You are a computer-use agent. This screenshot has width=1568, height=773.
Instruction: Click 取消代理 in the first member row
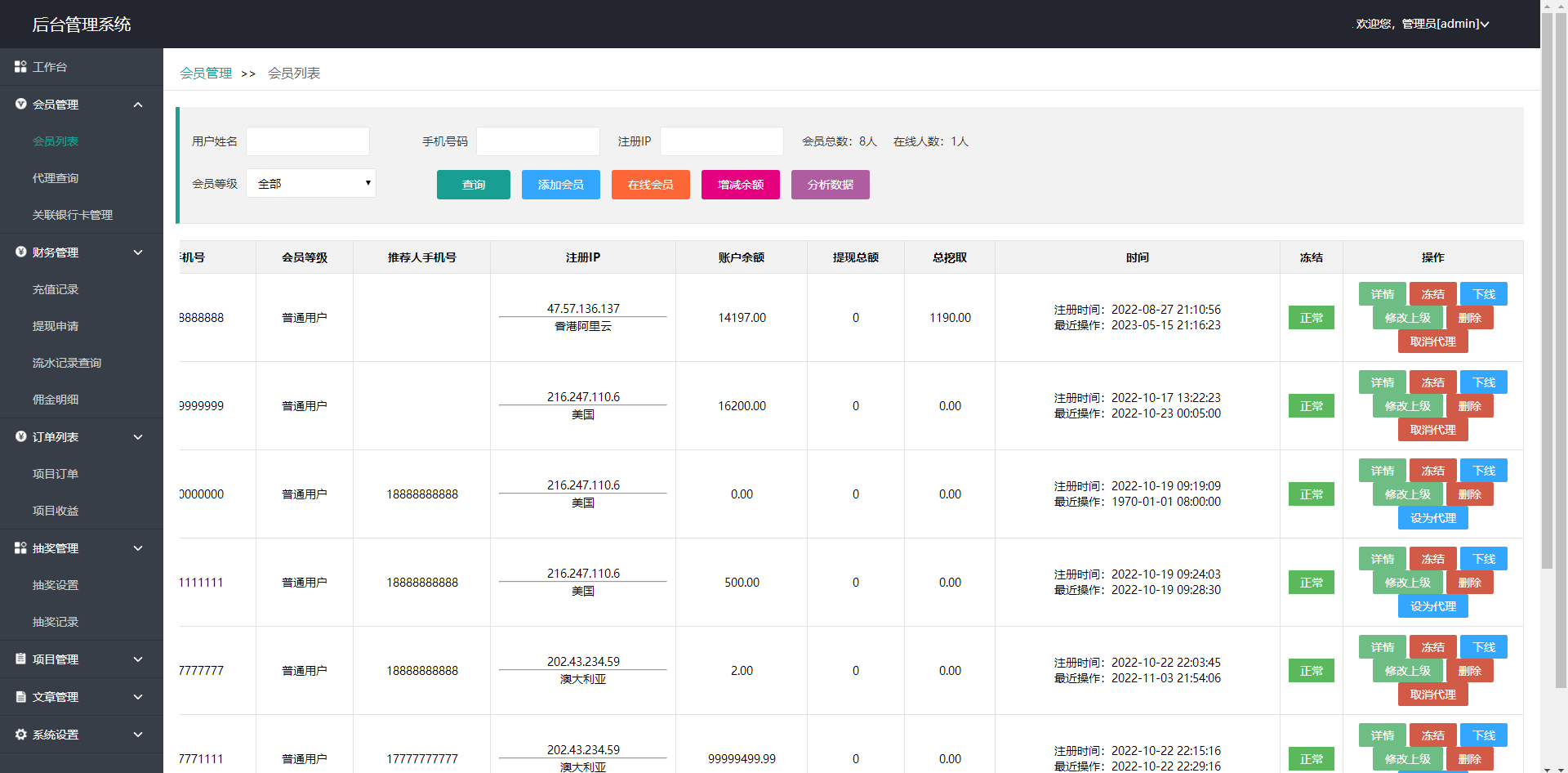[x=1432, y=342]
